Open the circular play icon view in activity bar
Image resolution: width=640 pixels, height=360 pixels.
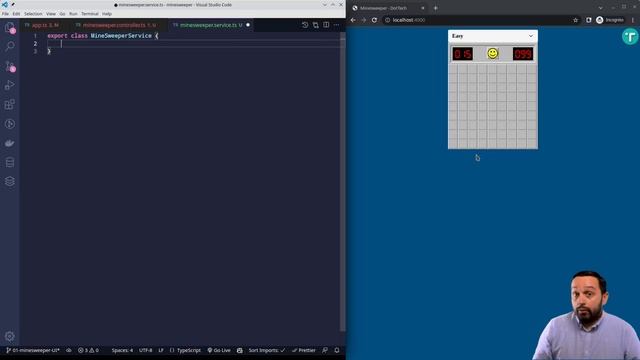pos(10,124)
